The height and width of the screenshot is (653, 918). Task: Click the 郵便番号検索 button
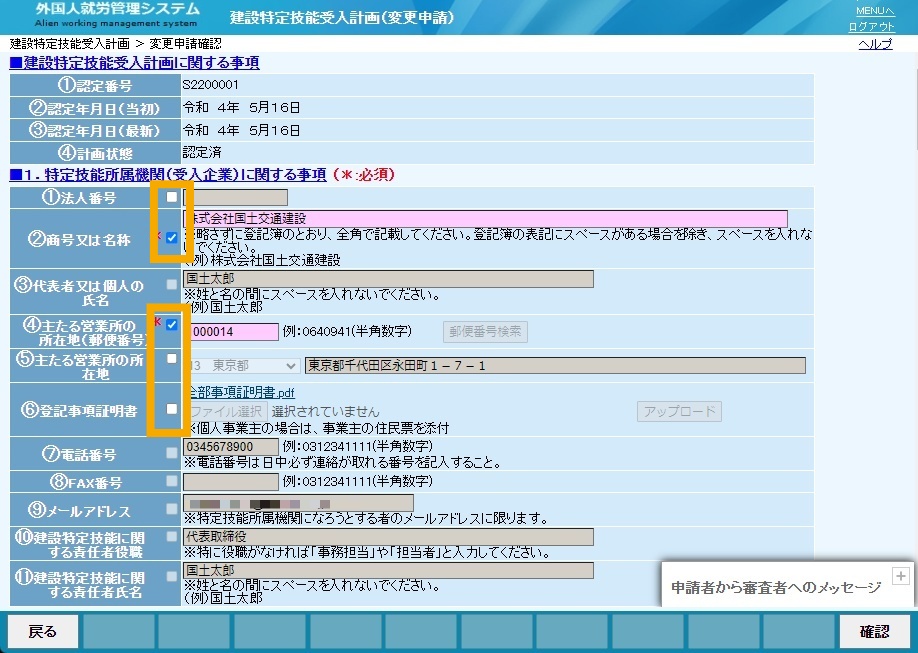coord(485,331)
